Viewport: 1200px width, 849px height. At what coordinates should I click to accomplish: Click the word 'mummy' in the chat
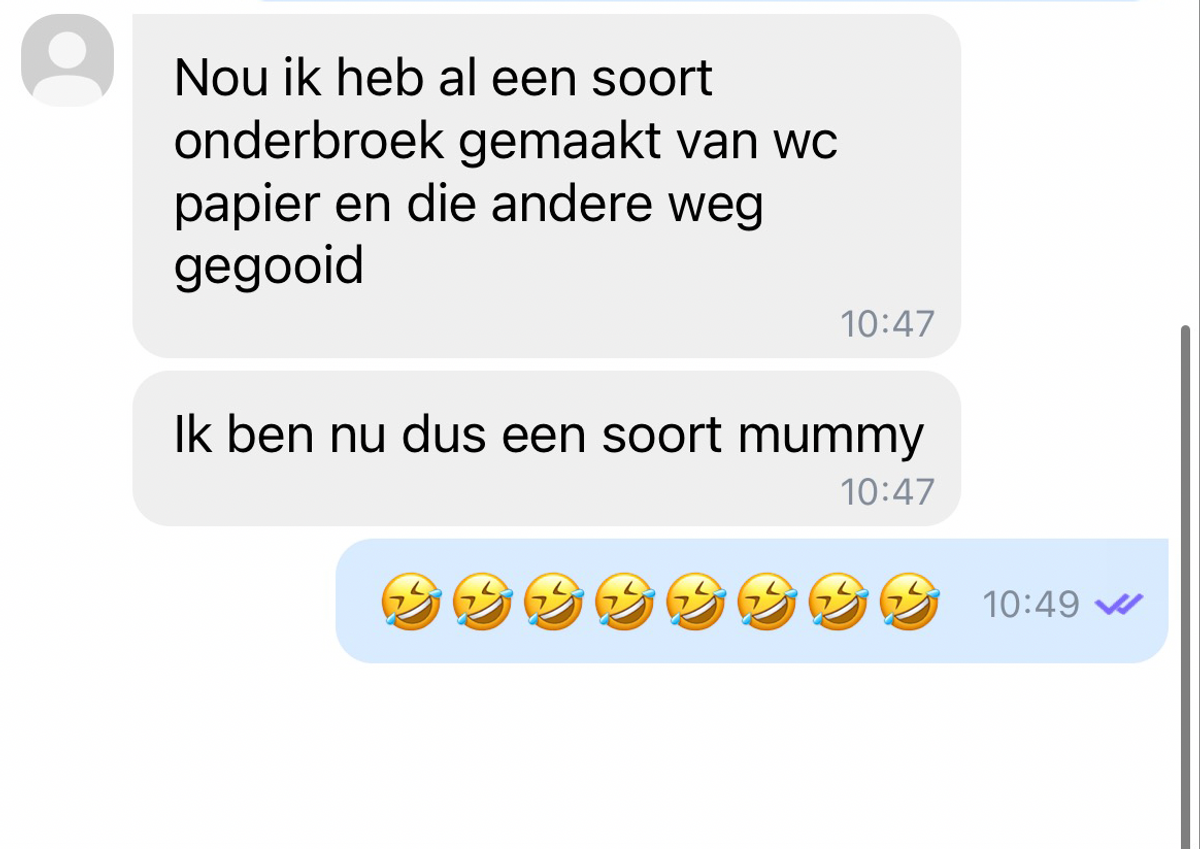(831, 437)
